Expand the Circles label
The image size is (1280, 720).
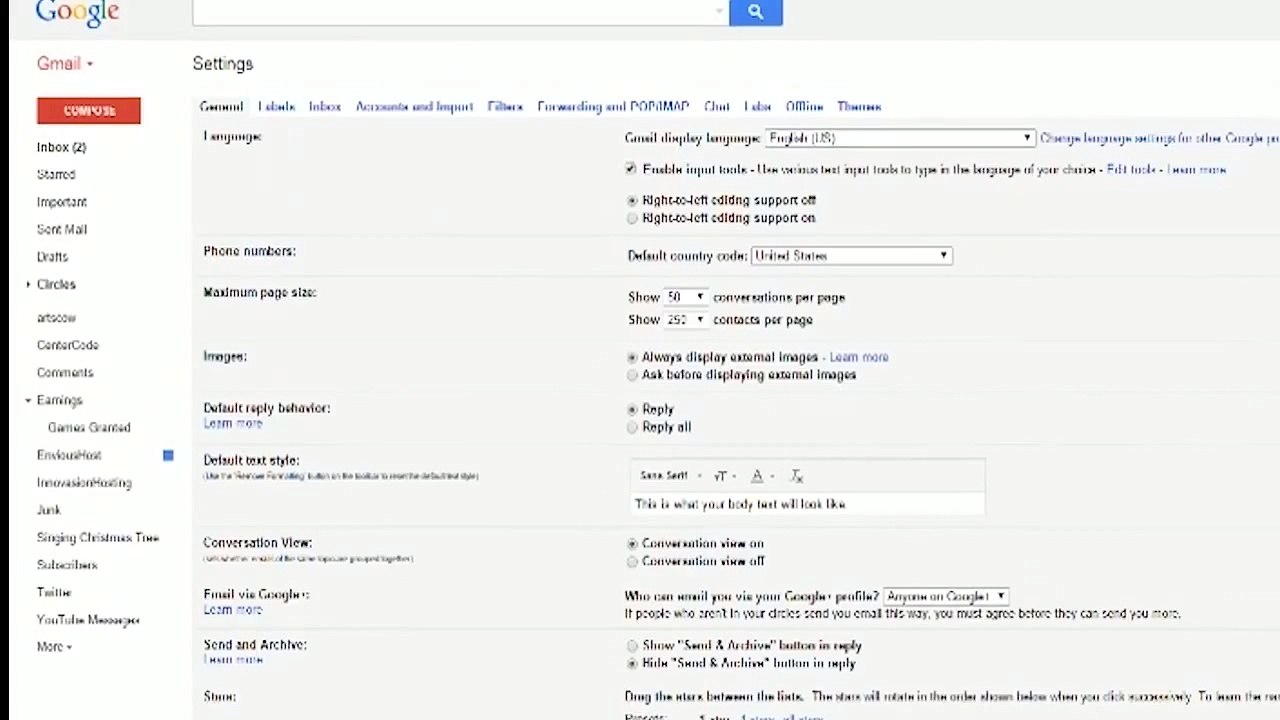28,285
